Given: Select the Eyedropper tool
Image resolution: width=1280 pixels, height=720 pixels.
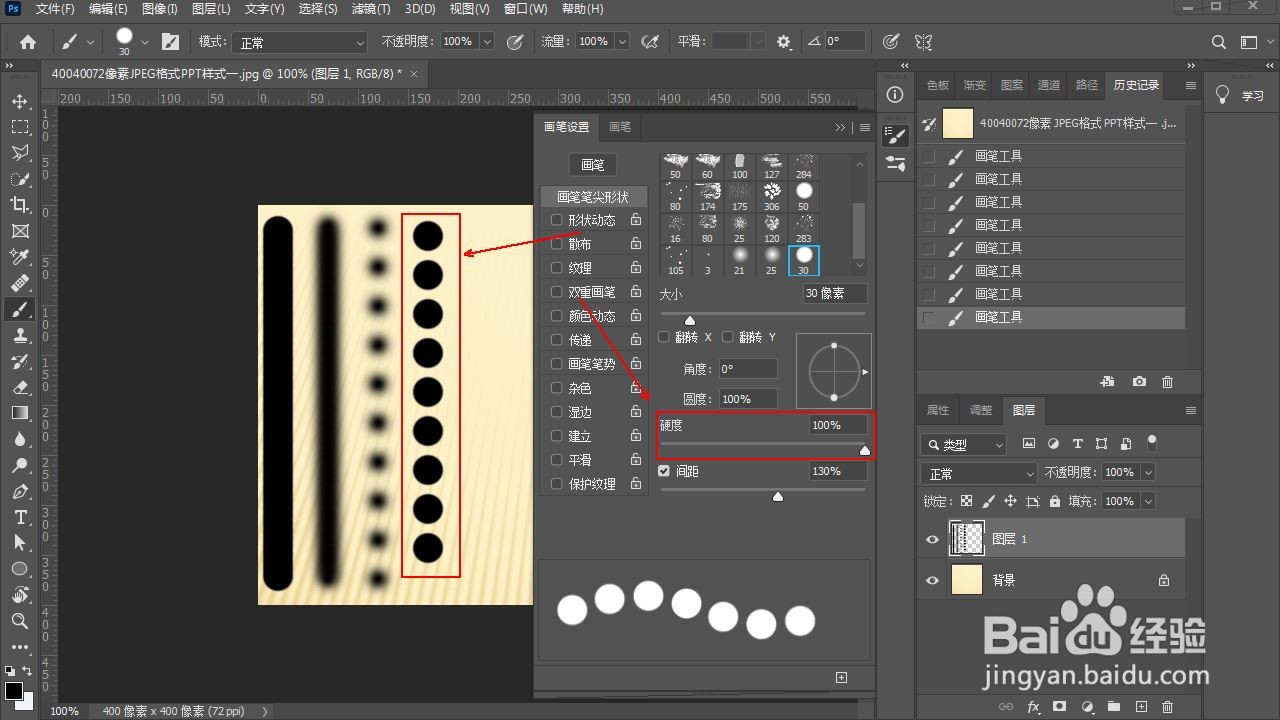Looking at the screenshot, I should pyautogui.click(x=20, y=257).
